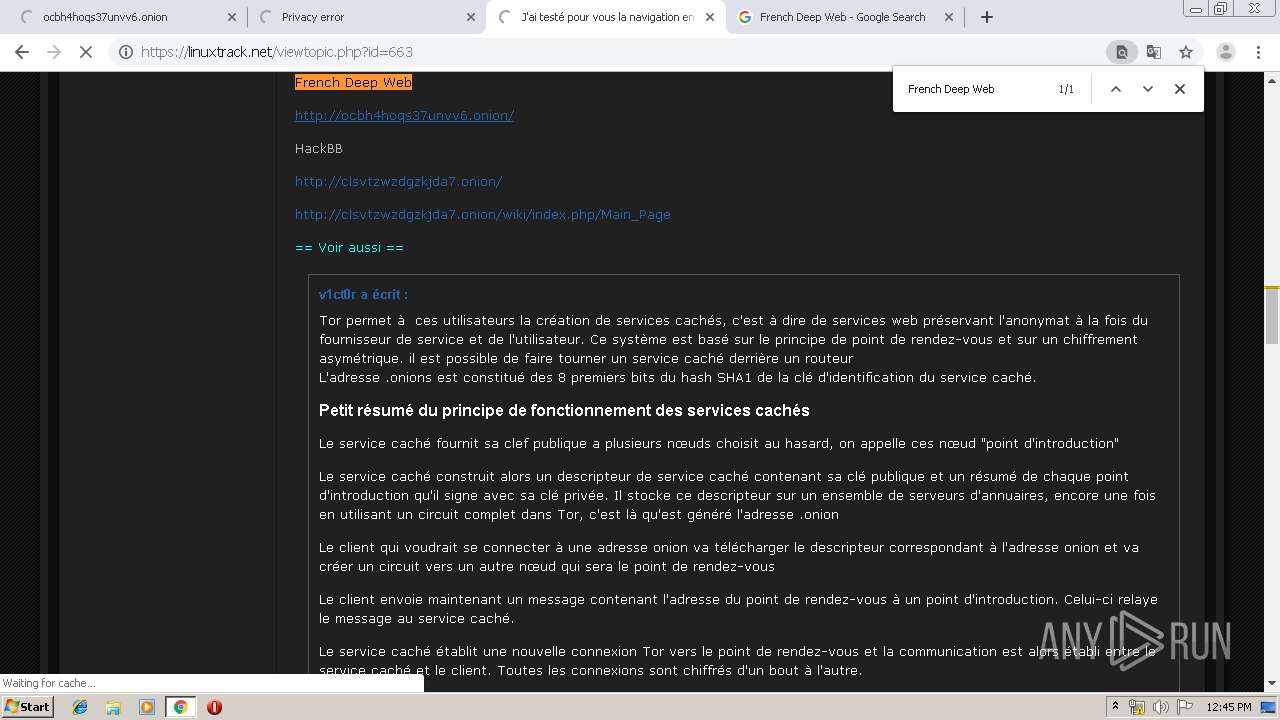Open the Chrome three-dot menu
This screenshot has width=1280, height=720.
(x=1259, y=52)
